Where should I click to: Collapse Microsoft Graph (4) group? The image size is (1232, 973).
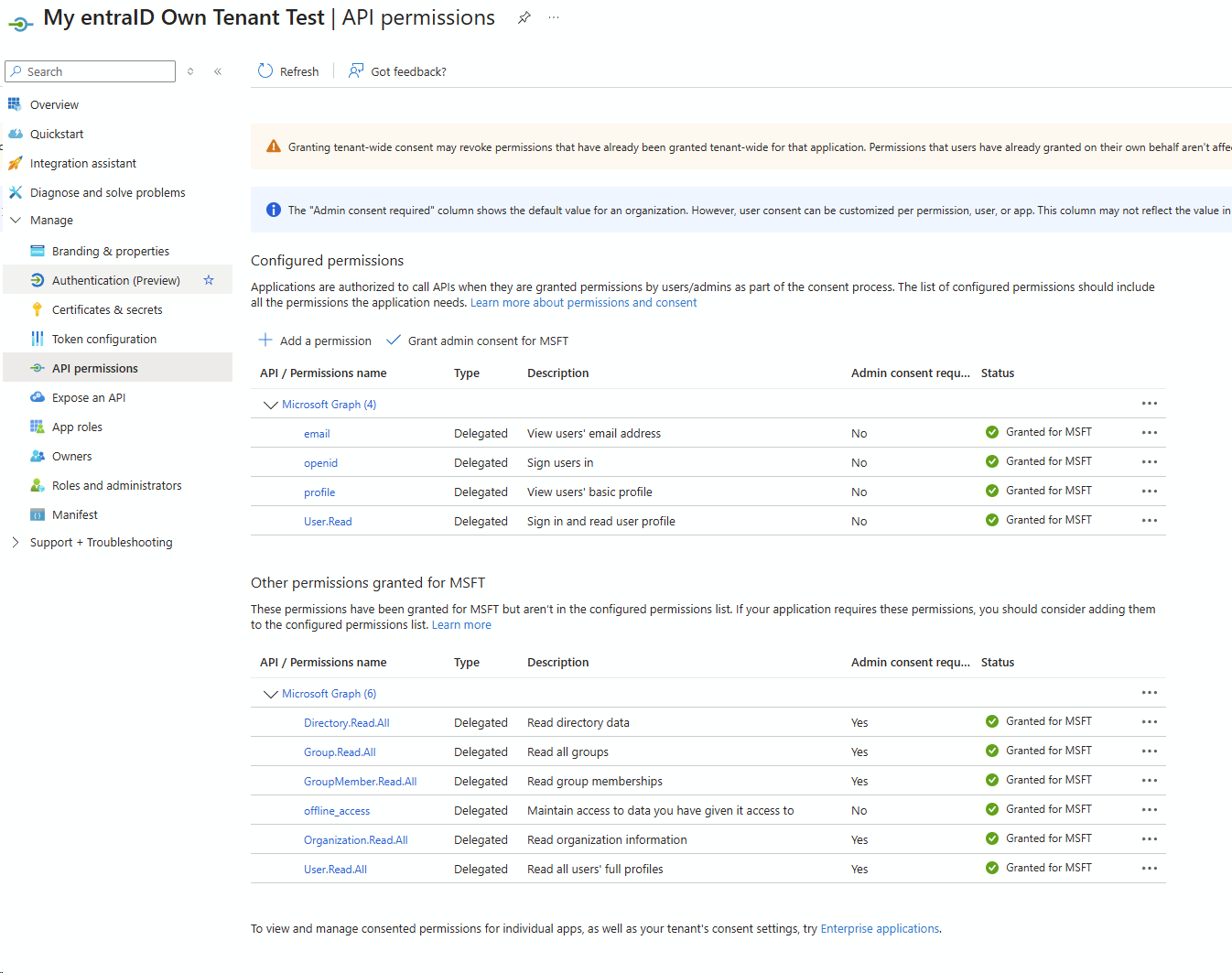[270, 405]
